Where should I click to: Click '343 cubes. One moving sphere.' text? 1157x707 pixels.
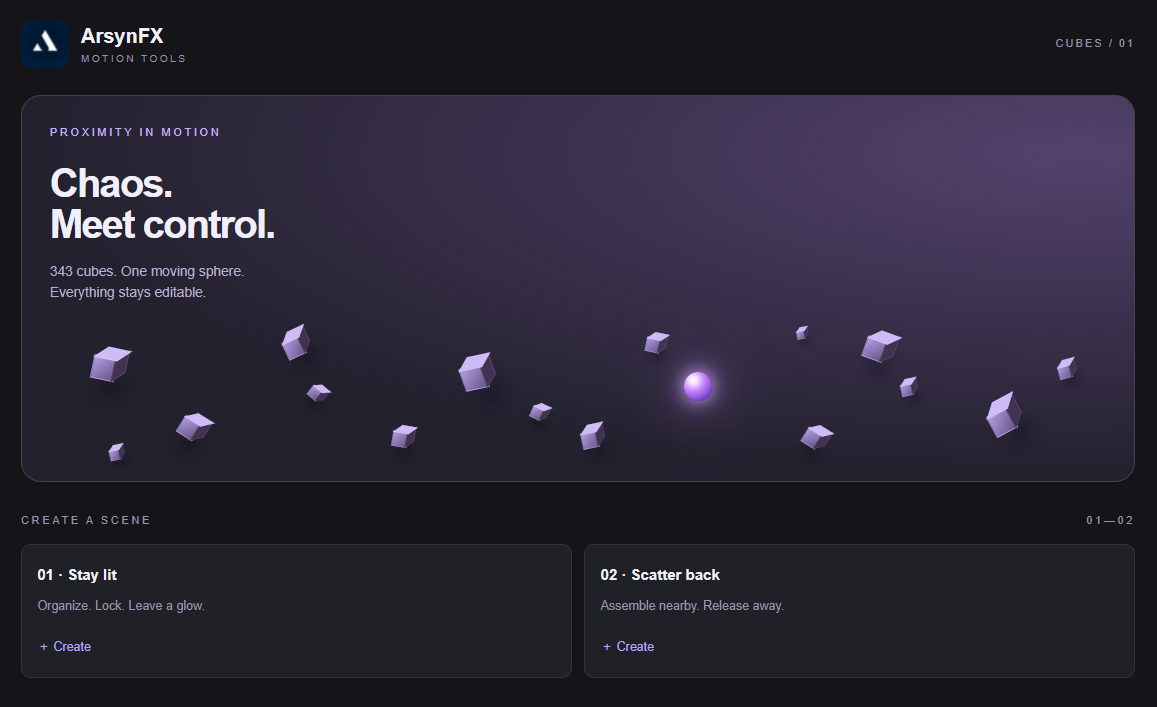[x=147, y=271]
